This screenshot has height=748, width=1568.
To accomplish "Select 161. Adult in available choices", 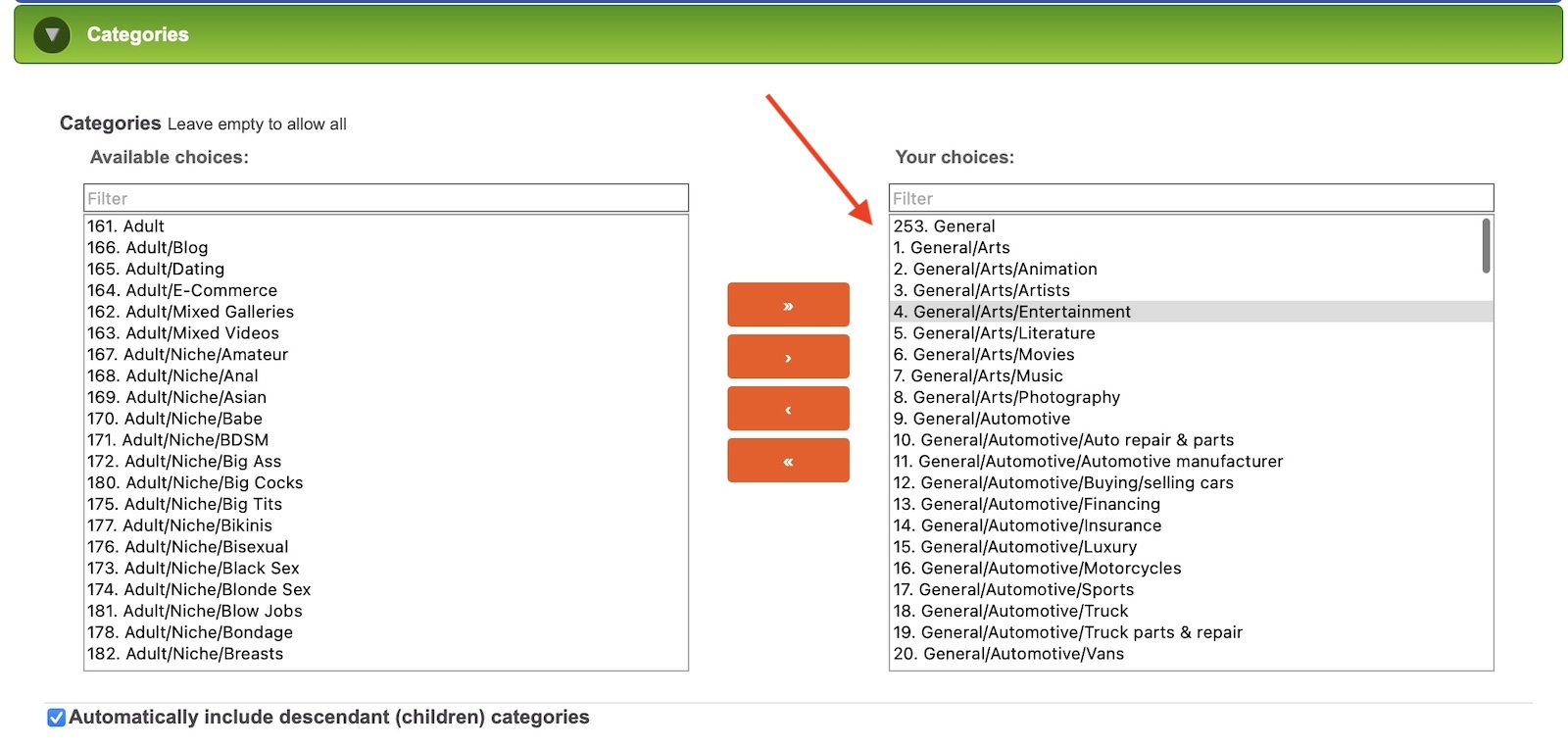I will (x=126, y=226).
